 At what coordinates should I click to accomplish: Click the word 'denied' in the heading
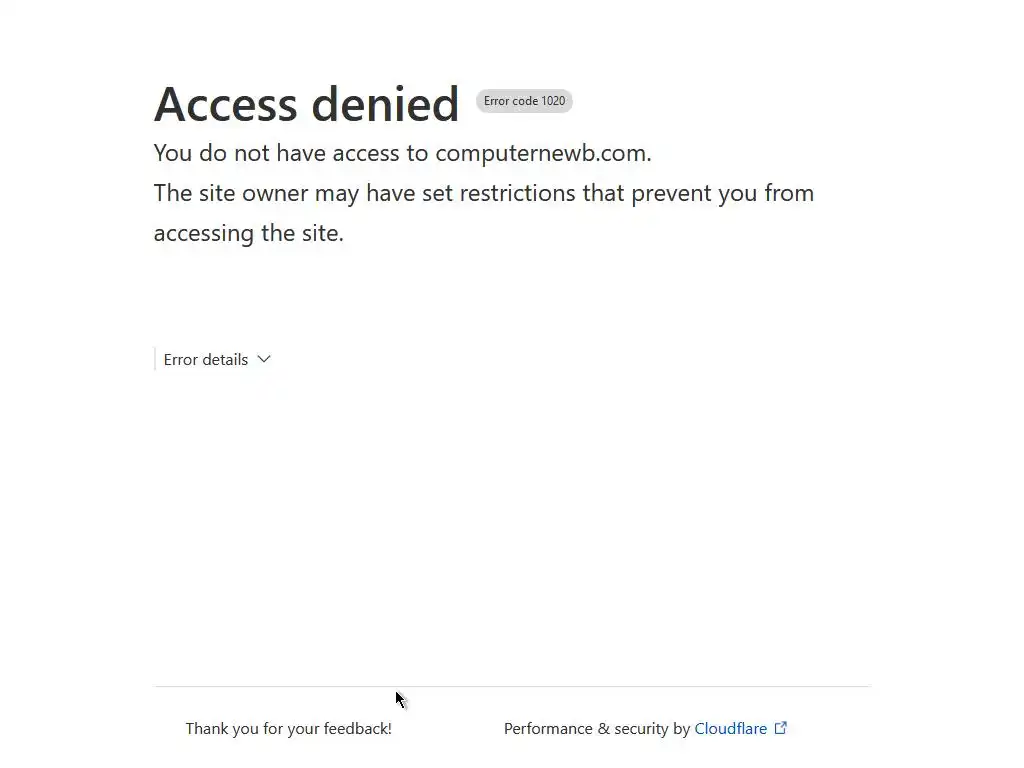[385, 104]
